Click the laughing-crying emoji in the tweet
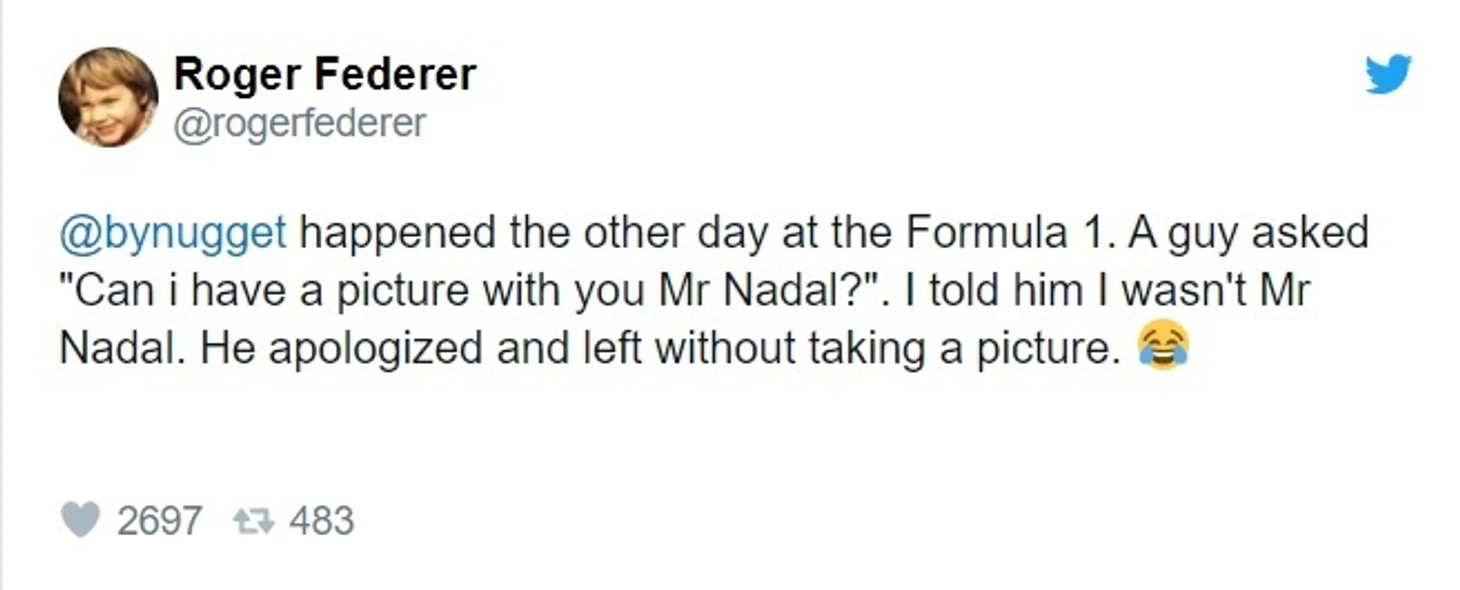Screen dimensions: 1460x590 (x=1163, y=345)
